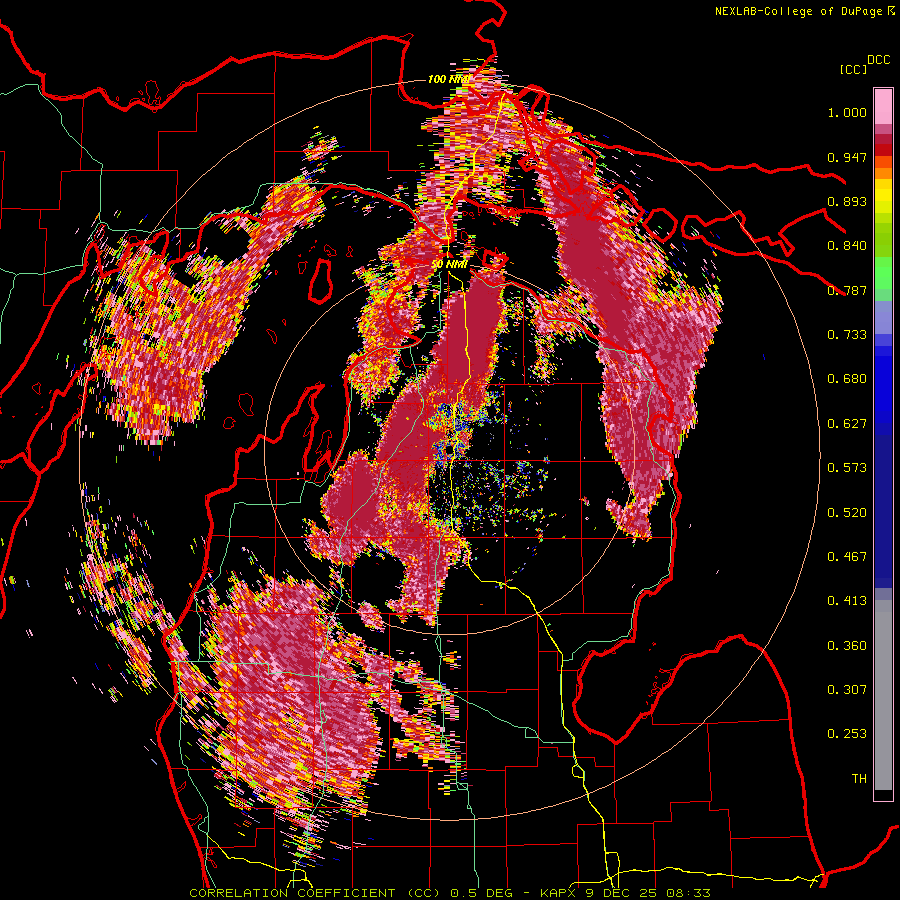Select the 0.360 legend value
The height and width of the screenshot is (900, 900).
point(847,646)
